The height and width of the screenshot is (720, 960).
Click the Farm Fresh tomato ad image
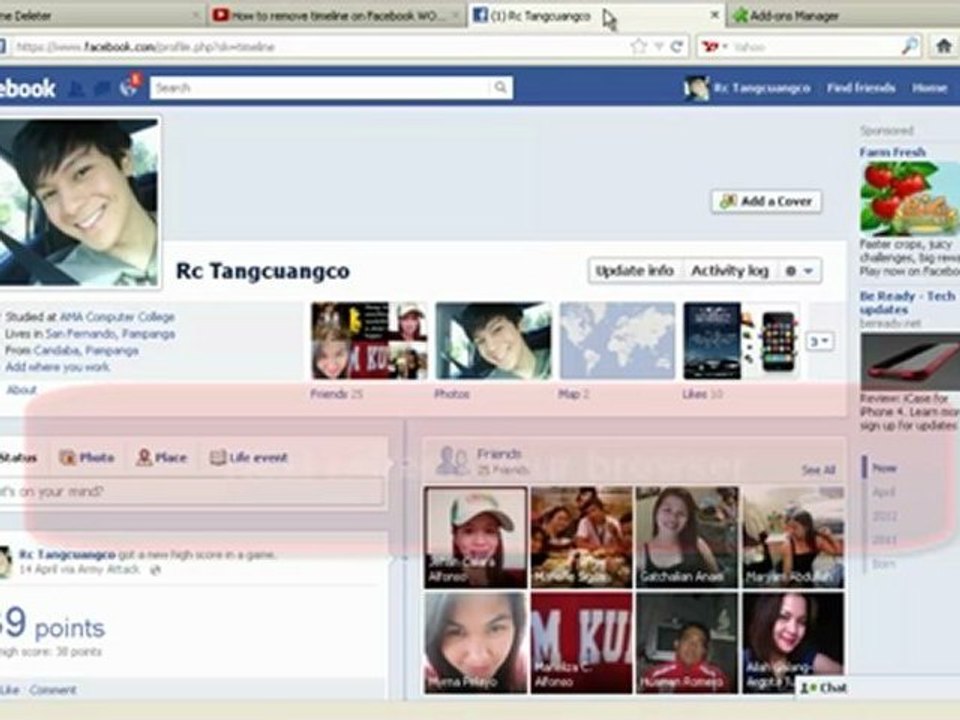[x=910, y=198]
